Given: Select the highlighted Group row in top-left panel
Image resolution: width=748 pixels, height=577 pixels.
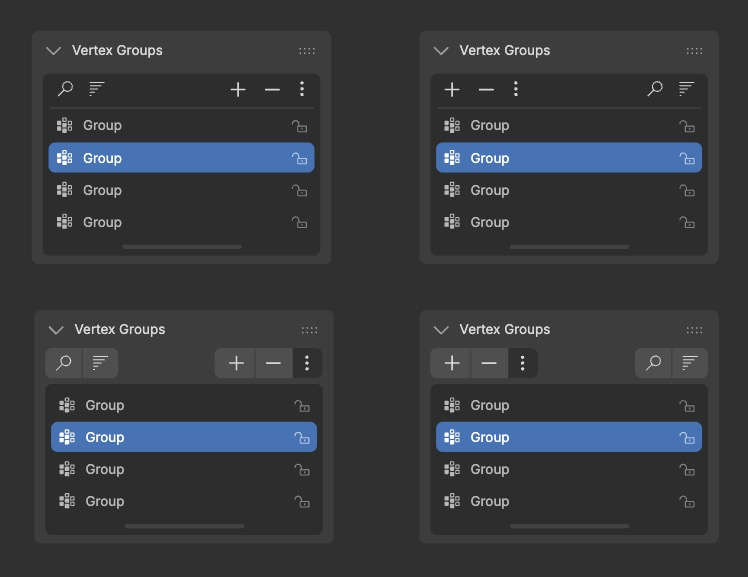Looking at the screenshot, I should [x=181, y=157].
